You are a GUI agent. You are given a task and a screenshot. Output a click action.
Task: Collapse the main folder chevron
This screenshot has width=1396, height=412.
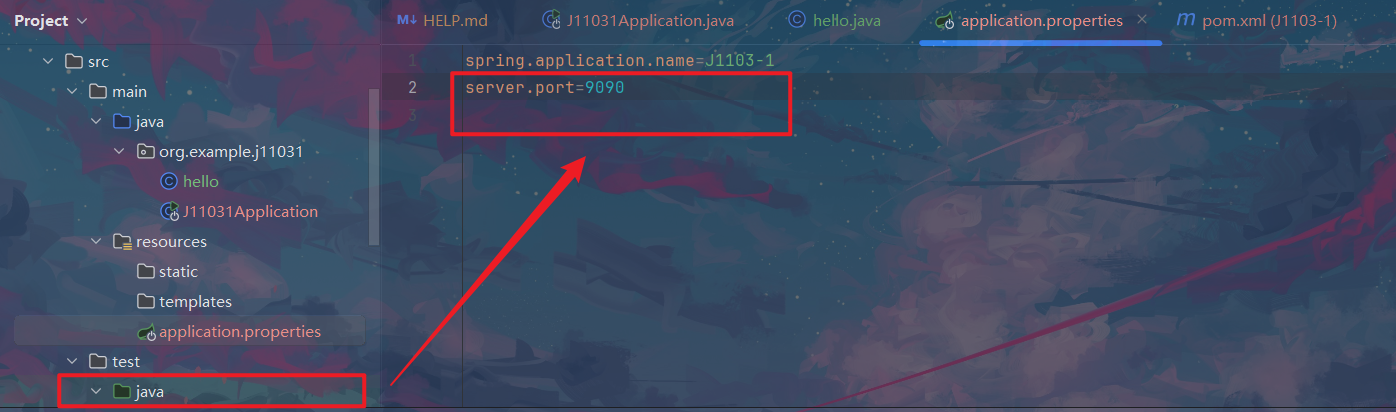click(x=72, y=92)
